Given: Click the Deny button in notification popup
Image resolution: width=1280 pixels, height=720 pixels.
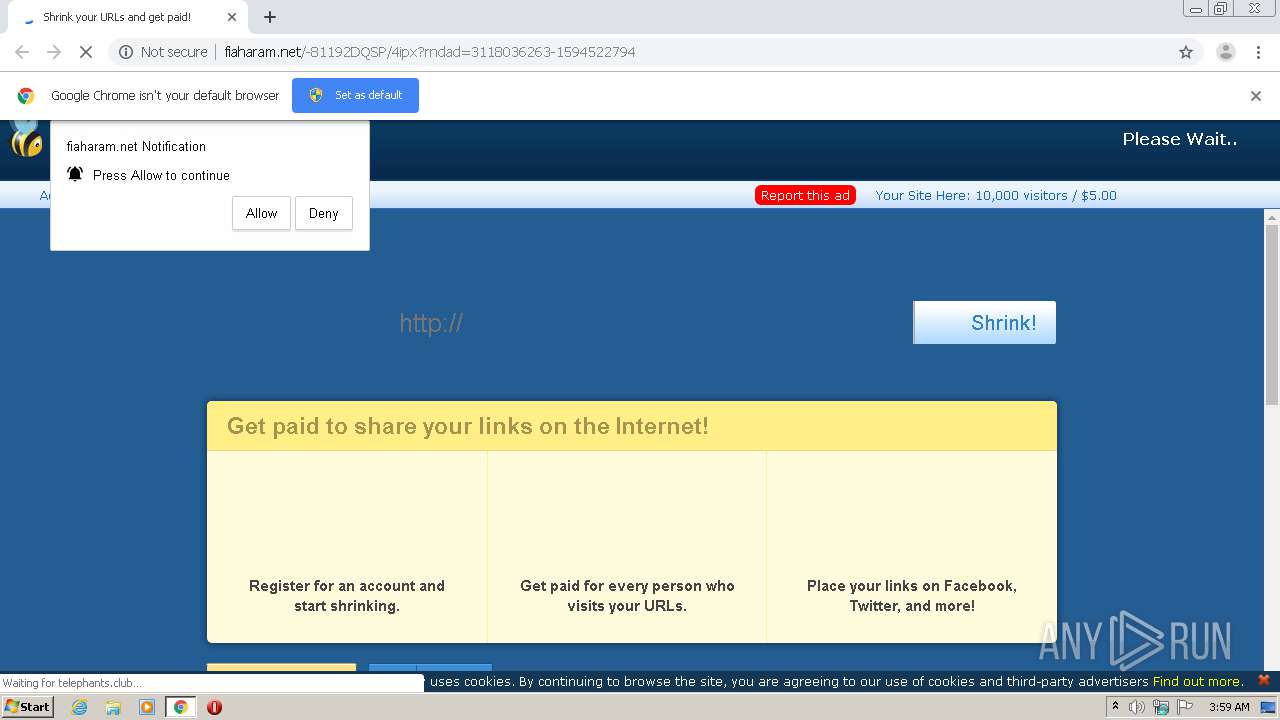Looking at the screenshot, I should pyautogui.click(x=323, y=213).
